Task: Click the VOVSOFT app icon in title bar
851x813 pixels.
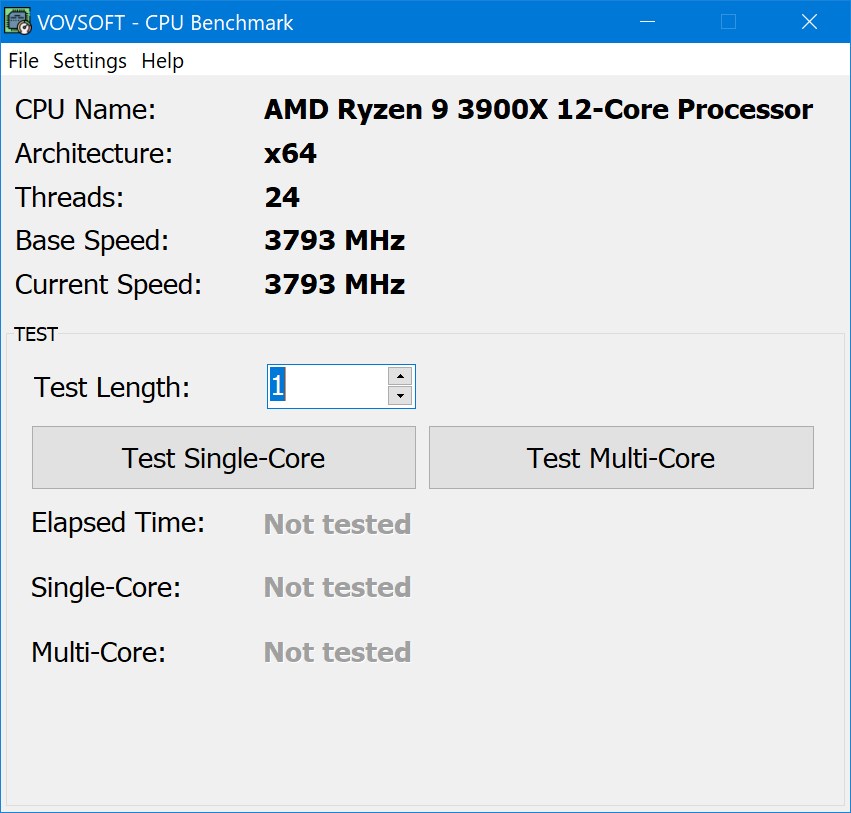Action: pos(18,21)
